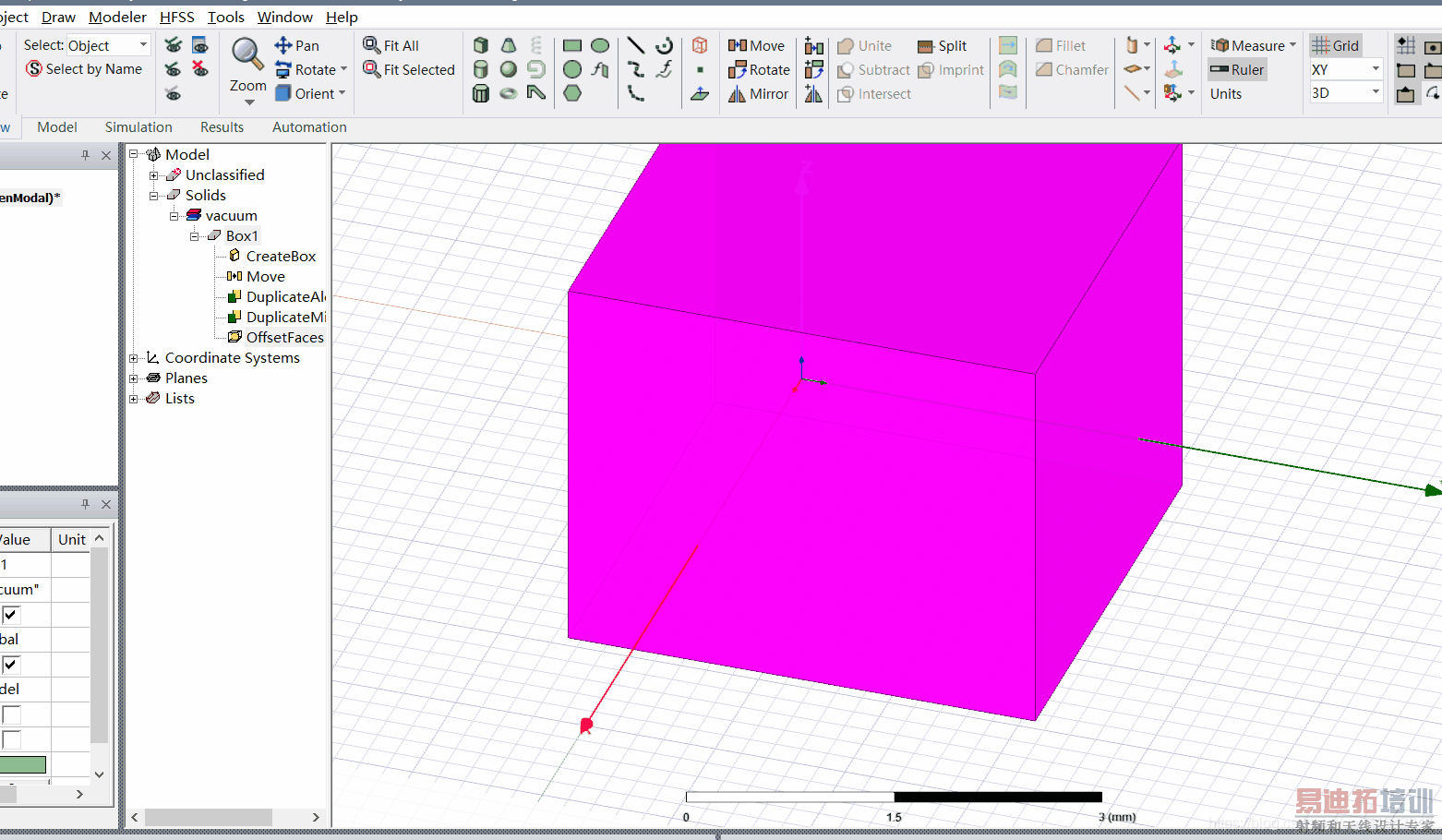Image resolution: width=1442 pixels, height=840 pixels.
Task: Enable the second unchecked Properties checkbox
Action: [x=11, y=739]
